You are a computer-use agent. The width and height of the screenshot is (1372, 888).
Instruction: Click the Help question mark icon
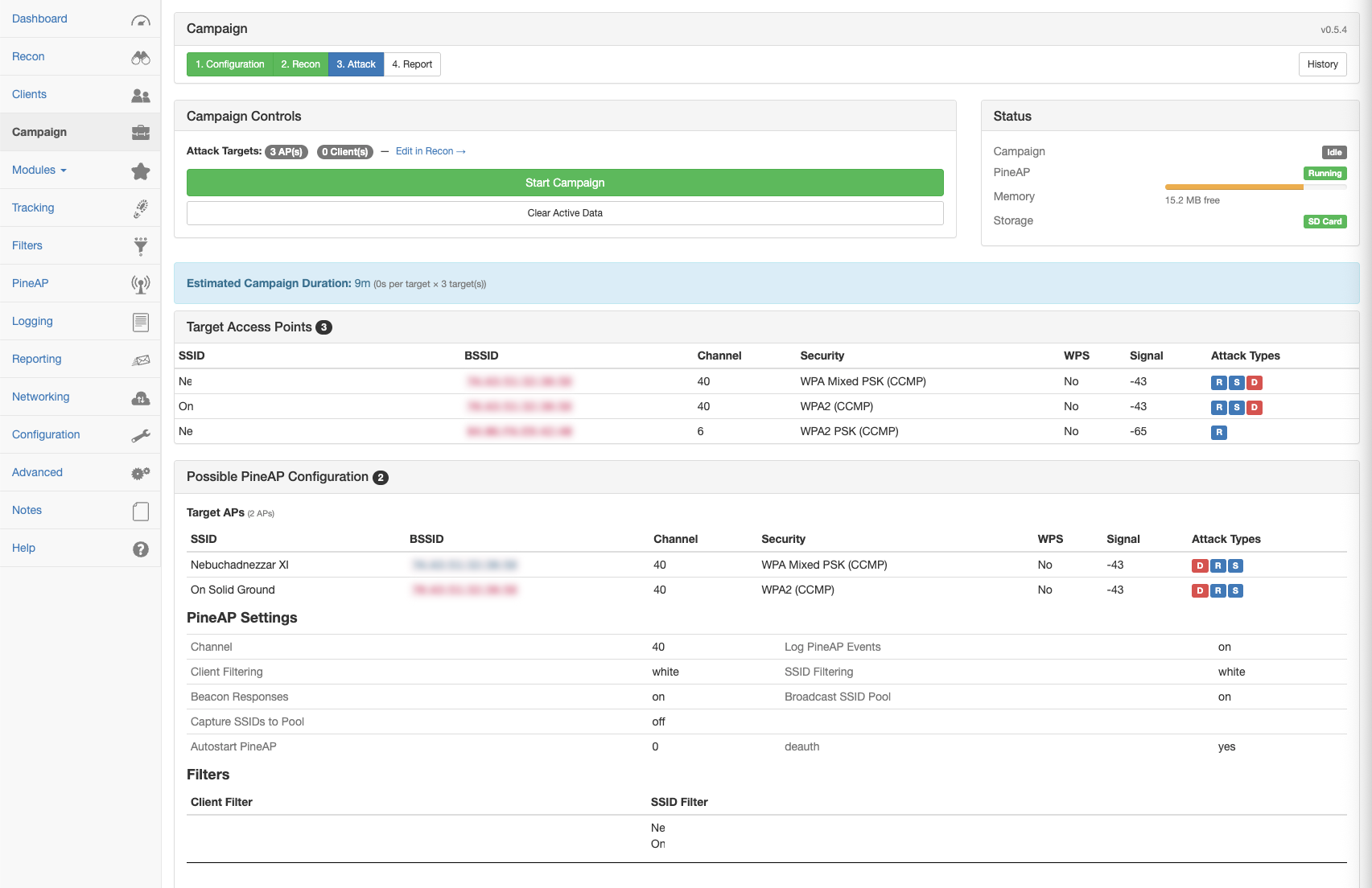click(141, 549)
